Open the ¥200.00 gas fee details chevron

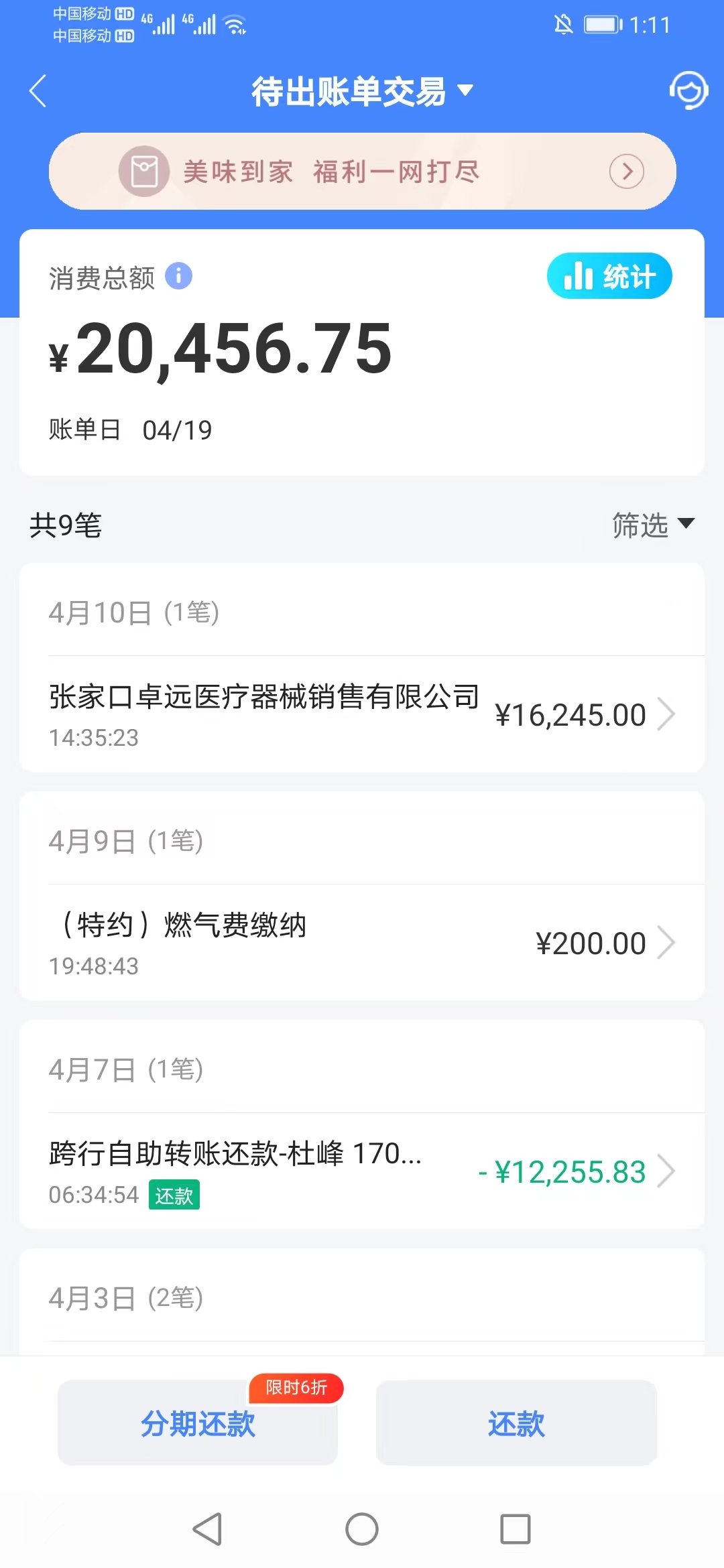point(666,943)
